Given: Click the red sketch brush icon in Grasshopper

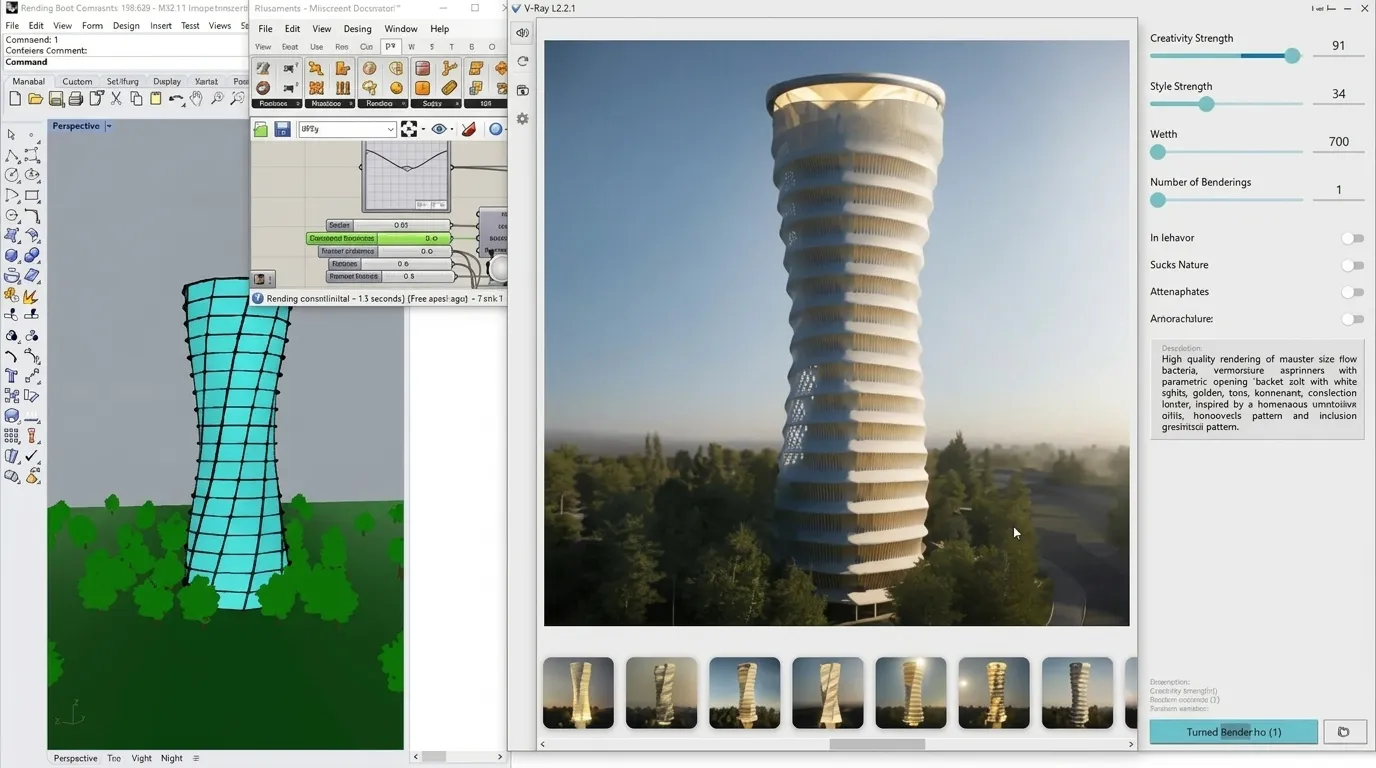Looking at the screenshot, I should click(x=468, y=129).
